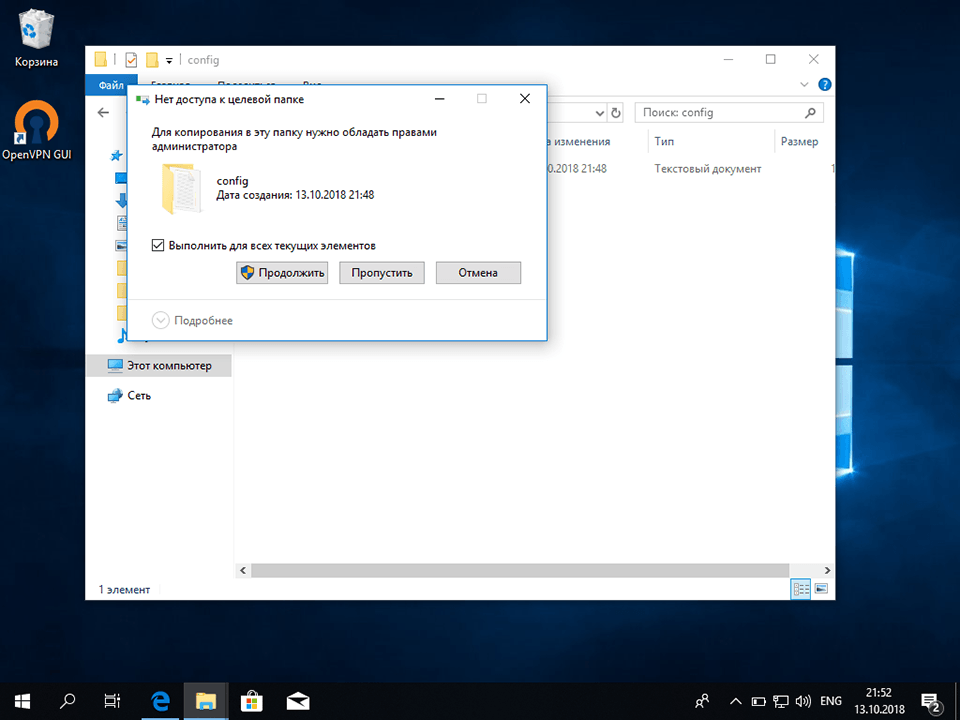The height and width of the screenshot is (720, 960).
Task: Open the People tray icon
Action: click(702, 701)
